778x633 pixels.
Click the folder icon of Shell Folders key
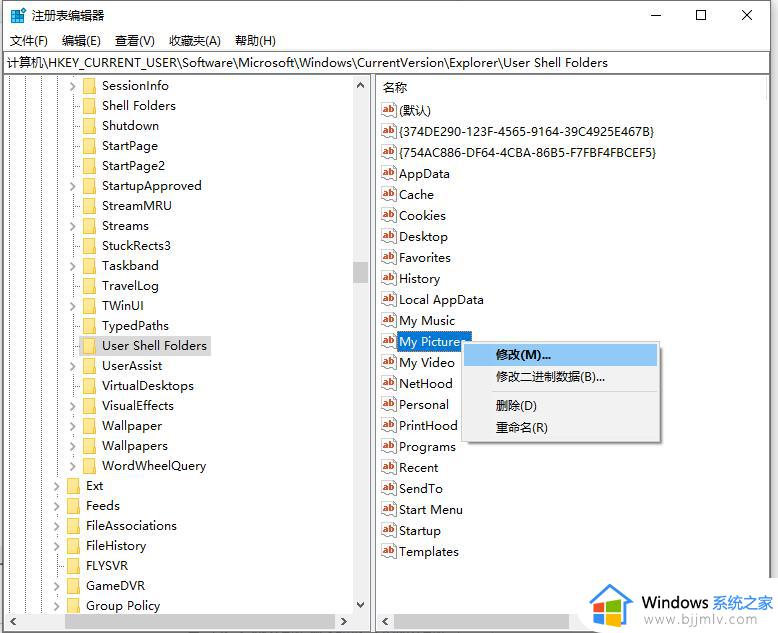(x=89, y=106)
